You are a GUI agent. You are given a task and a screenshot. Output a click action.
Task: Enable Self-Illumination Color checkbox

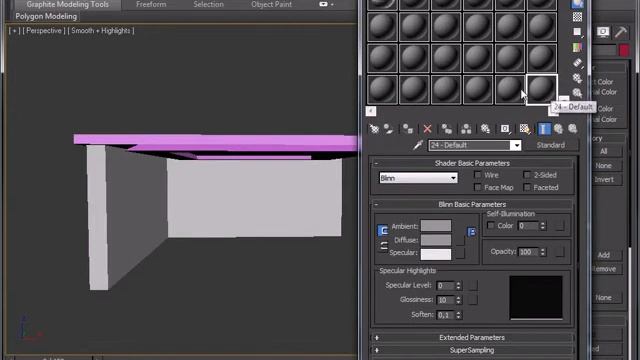[491, 225]
